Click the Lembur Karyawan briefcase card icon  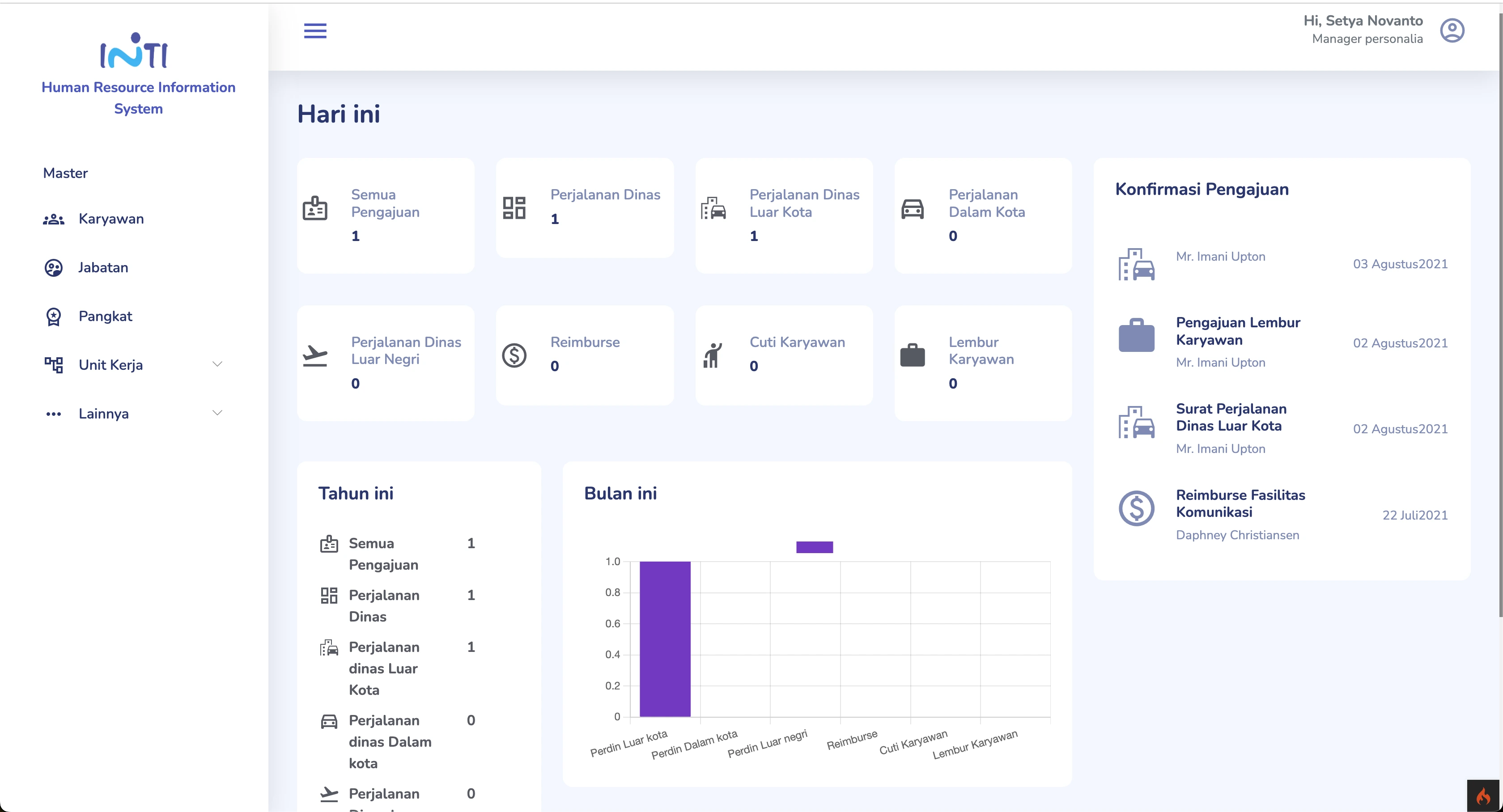pyautogui.click(x=913, y=355)
